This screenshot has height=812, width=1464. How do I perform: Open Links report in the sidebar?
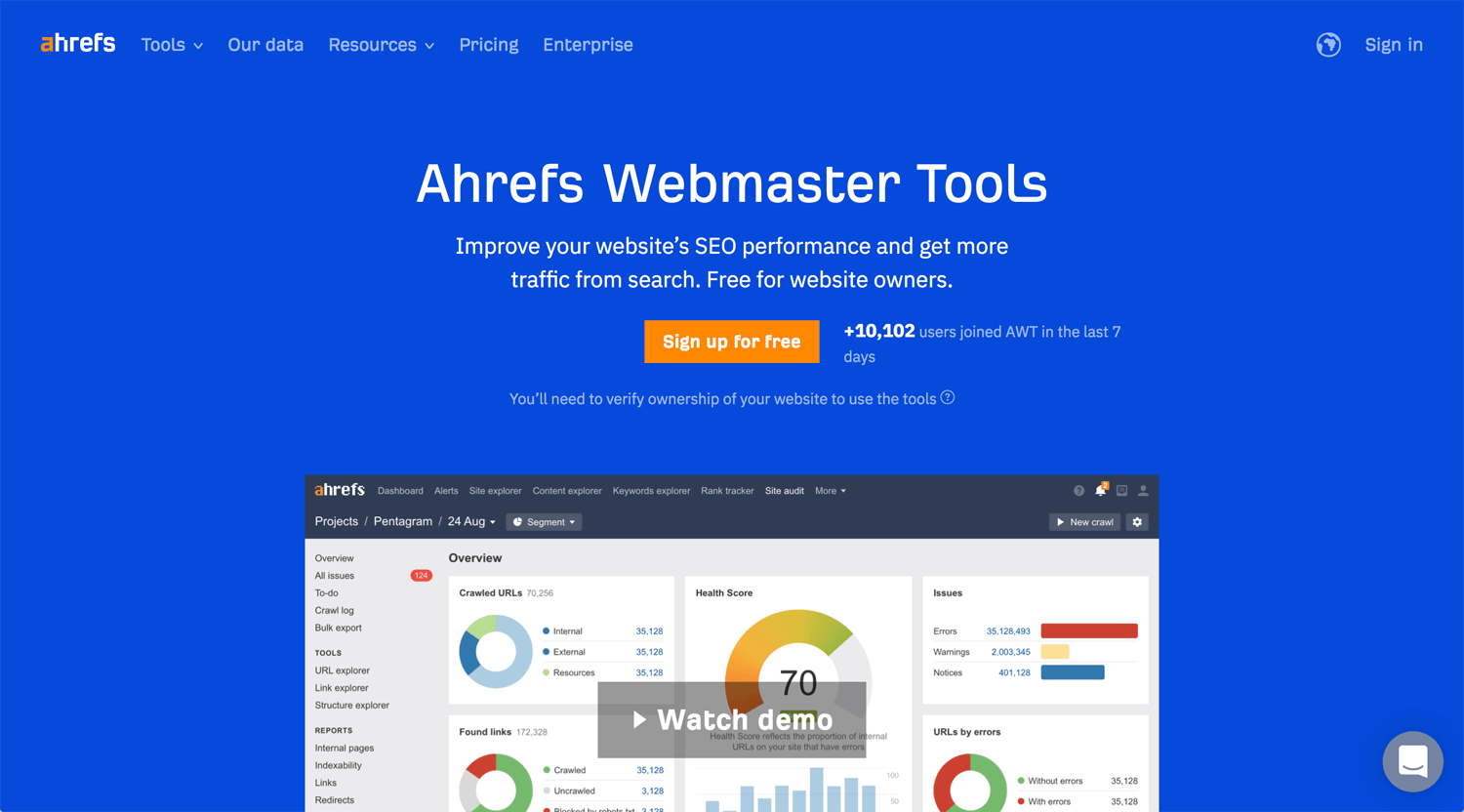326,783
